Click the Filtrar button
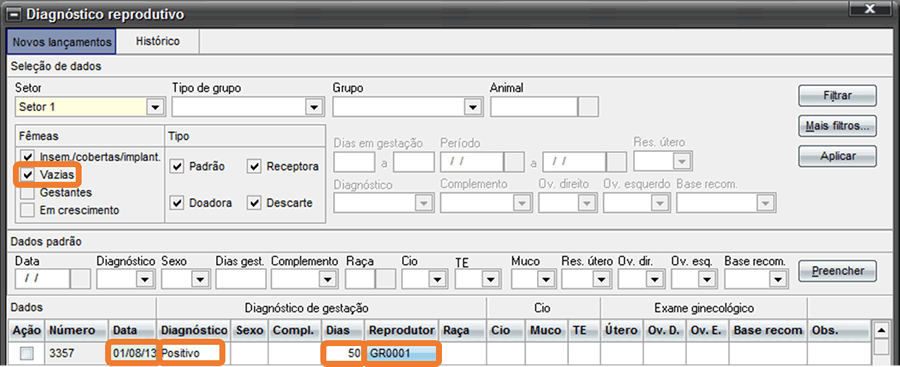Screen dimensions: 900x367 (x=837, y=96)
